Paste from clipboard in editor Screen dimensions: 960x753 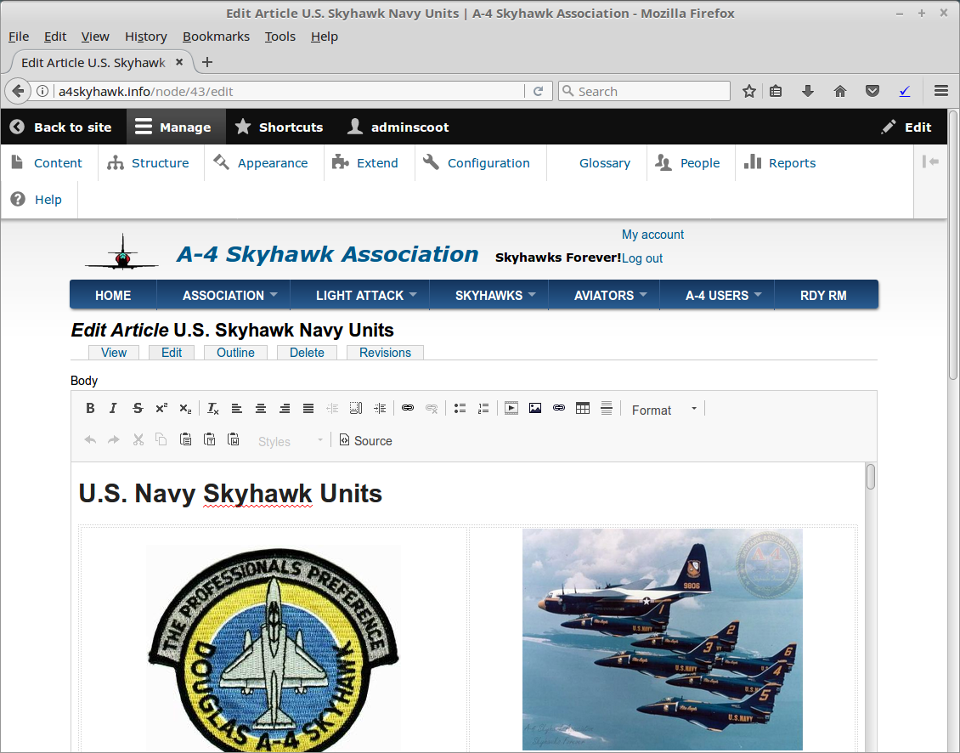(186, 440)
